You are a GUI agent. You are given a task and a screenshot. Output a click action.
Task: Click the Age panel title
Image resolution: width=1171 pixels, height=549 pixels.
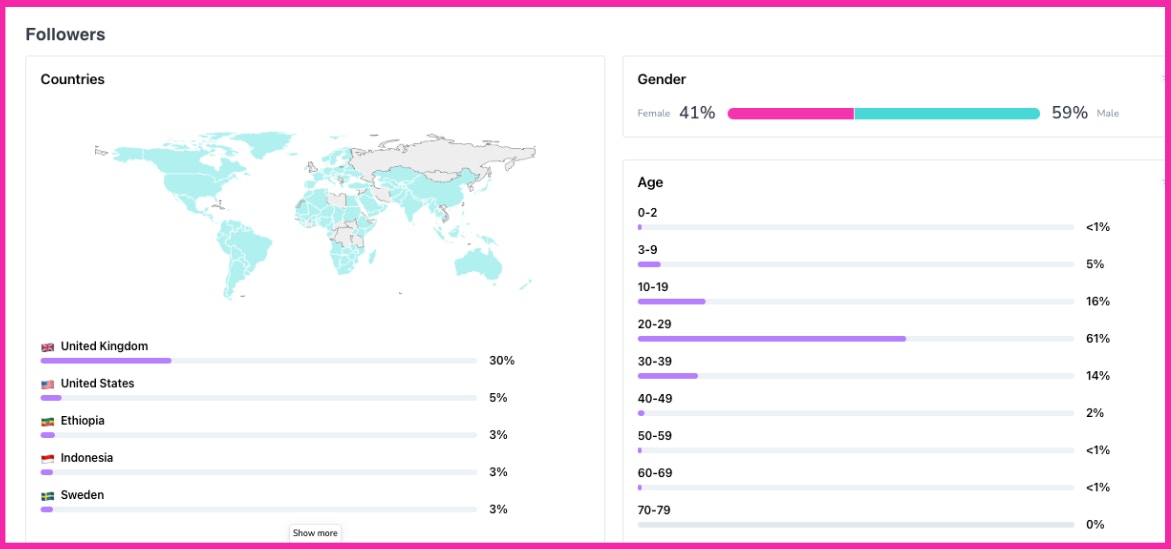(650, 182)
